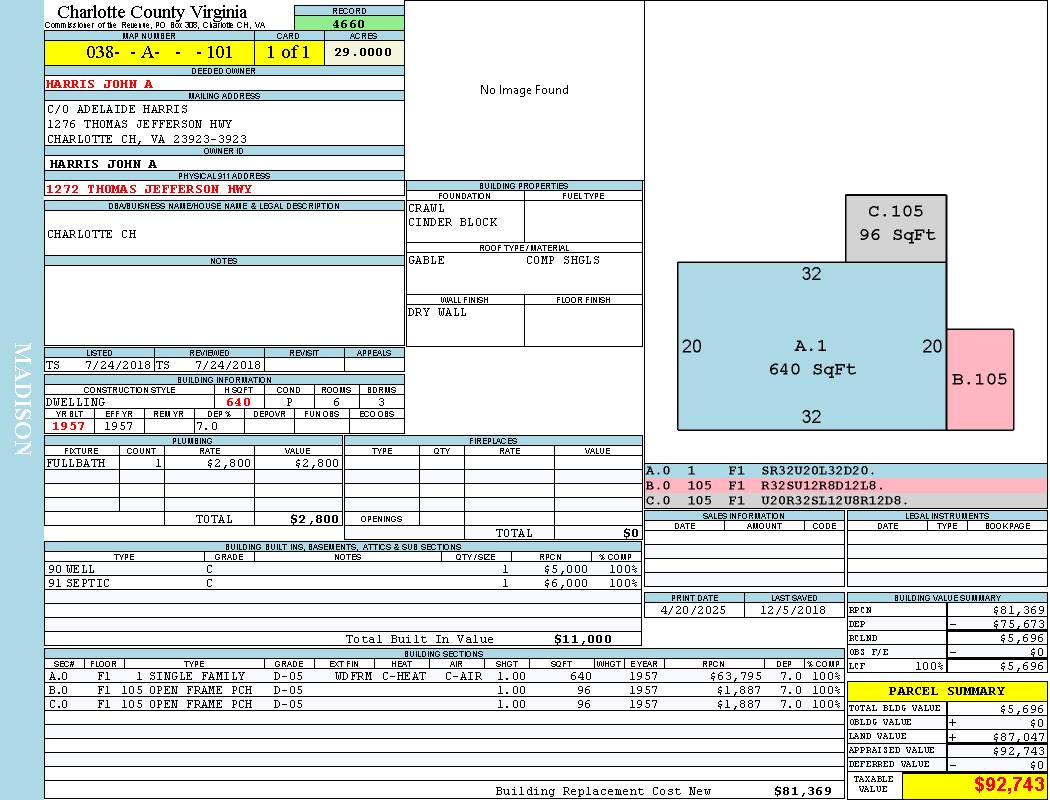This screenshot has width=1050, height=800.
Task: Click the red year built 1957 value
Action: pos(69,426)
